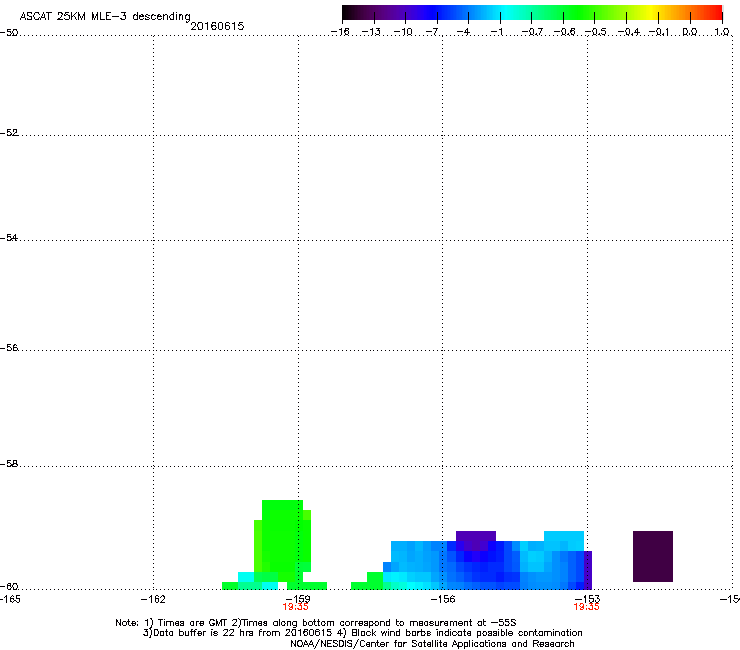740x650 pixels.
Task: Click the -7 label on the color scale
Action: [x=432, y=32]
